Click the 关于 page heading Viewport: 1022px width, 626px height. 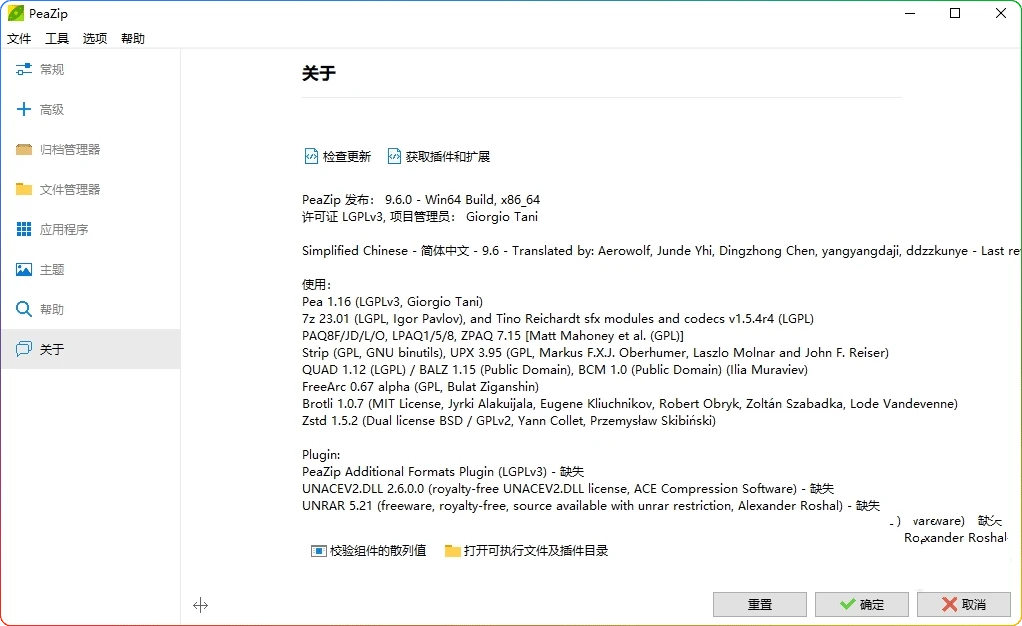[319, 73]
